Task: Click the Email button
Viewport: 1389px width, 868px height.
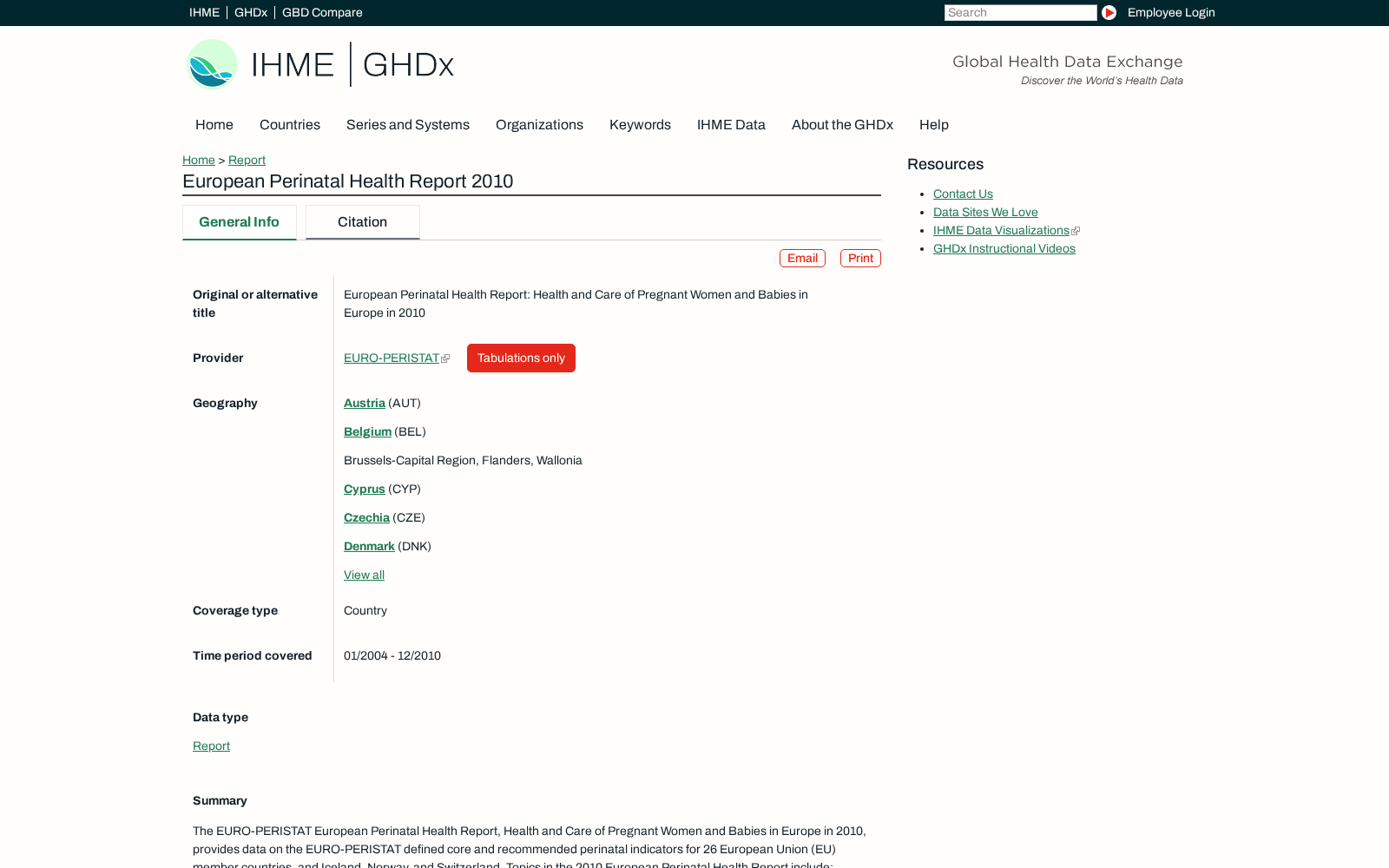Action: pyautogui.click(x=802, y=259)
